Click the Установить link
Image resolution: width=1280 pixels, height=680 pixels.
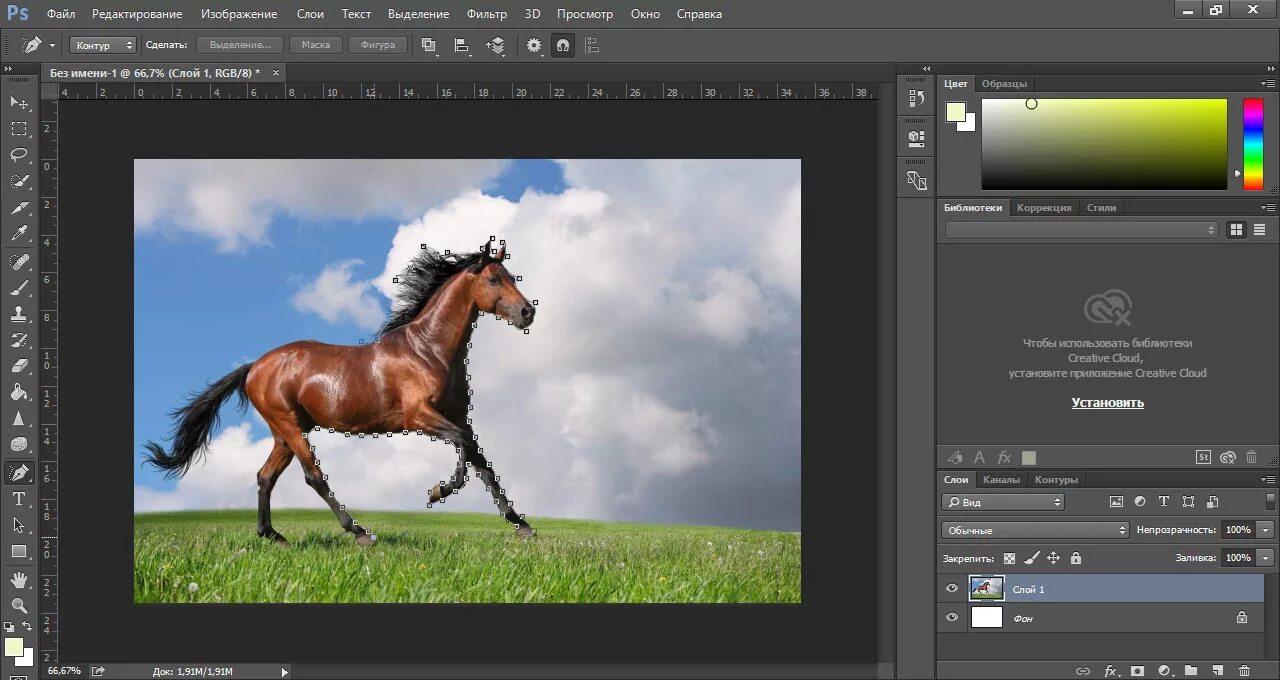tap(1107, 403)
